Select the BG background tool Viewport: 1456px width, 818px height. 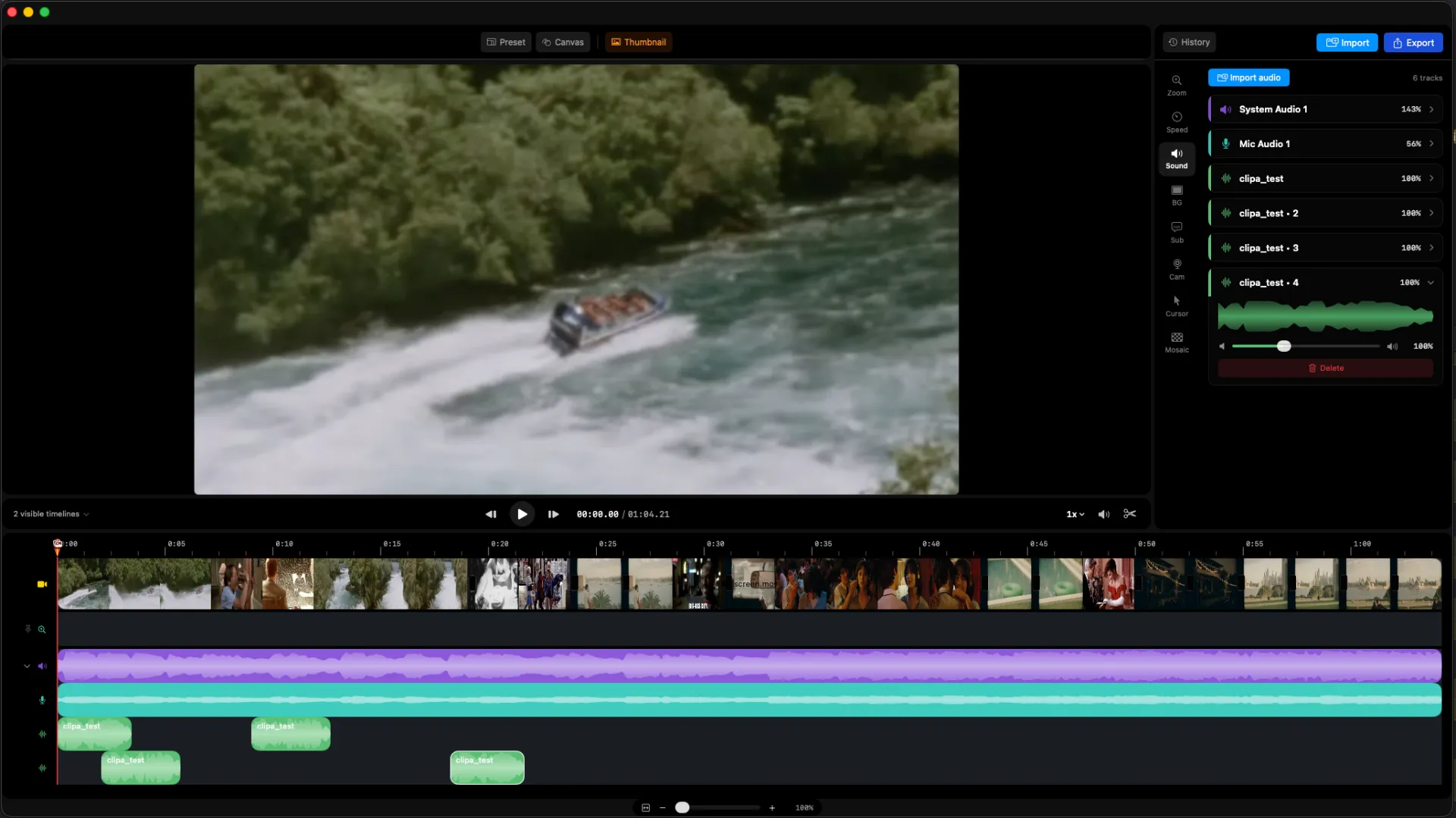coord(1176,195)
